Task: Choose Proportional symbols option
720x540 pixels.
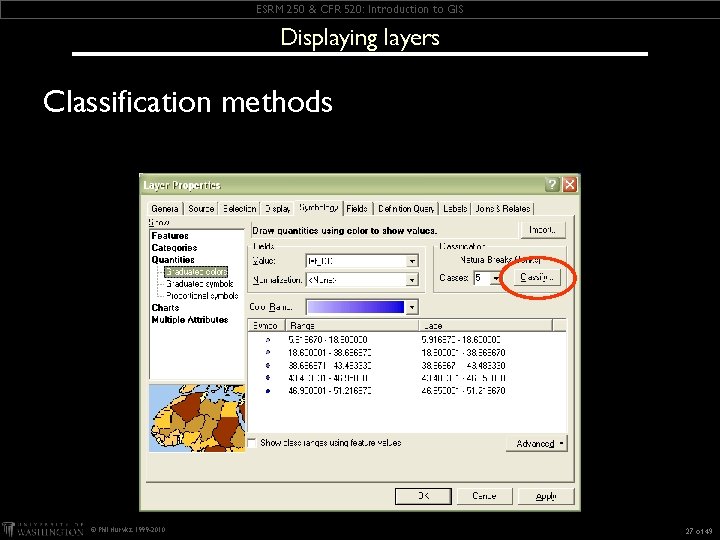Action: click(x=202, y=296)
